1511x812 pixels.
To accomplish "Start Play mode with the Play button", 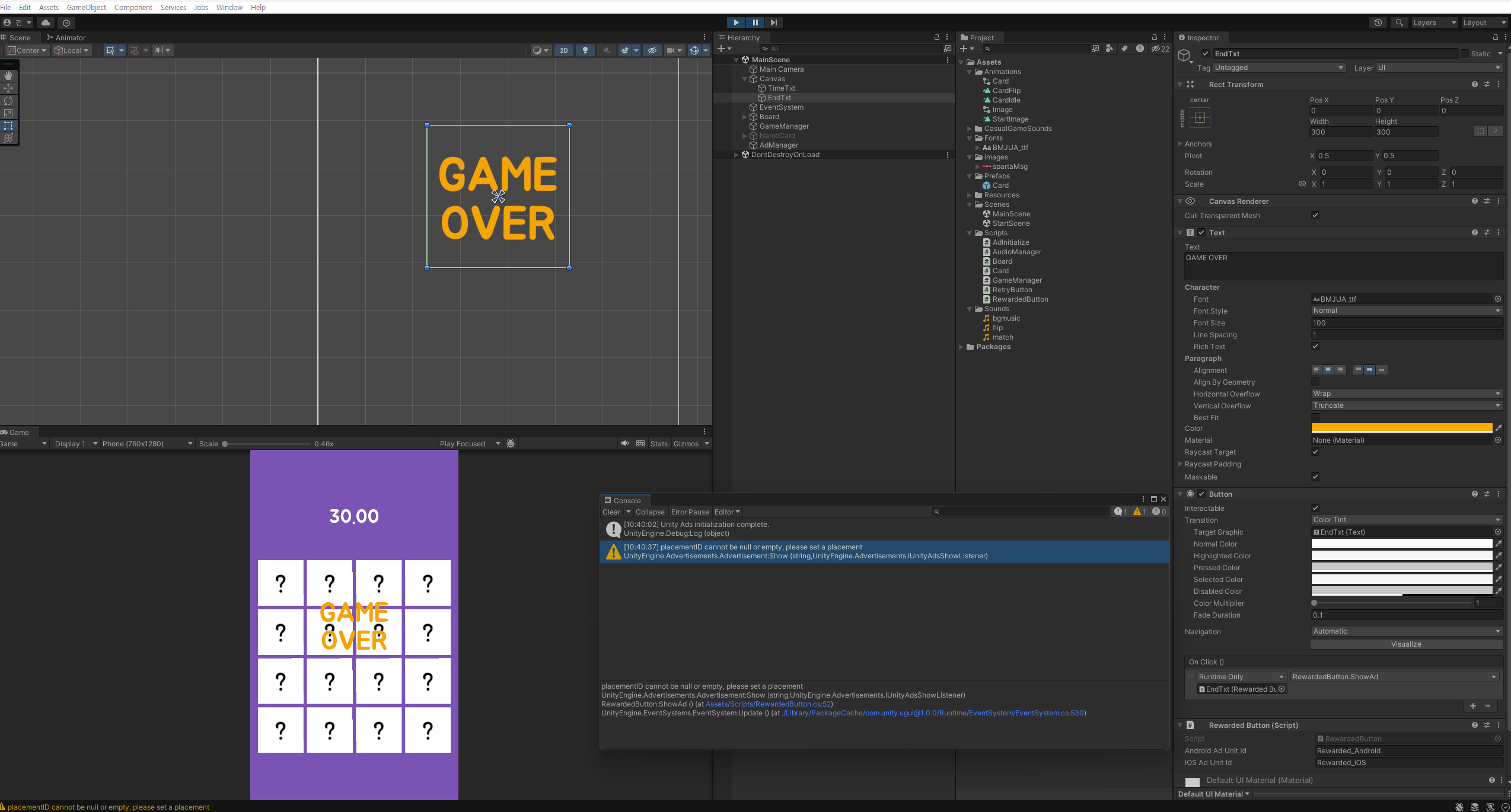I will 736,23.
